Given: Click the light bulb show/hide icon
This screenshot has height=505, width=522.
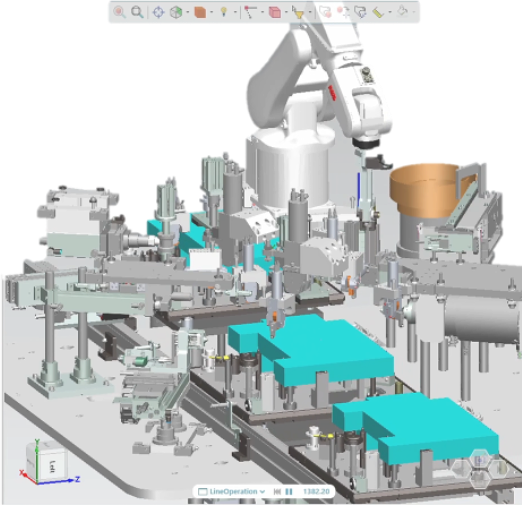Looking at the screenshot, I should (x=224, y=12).
